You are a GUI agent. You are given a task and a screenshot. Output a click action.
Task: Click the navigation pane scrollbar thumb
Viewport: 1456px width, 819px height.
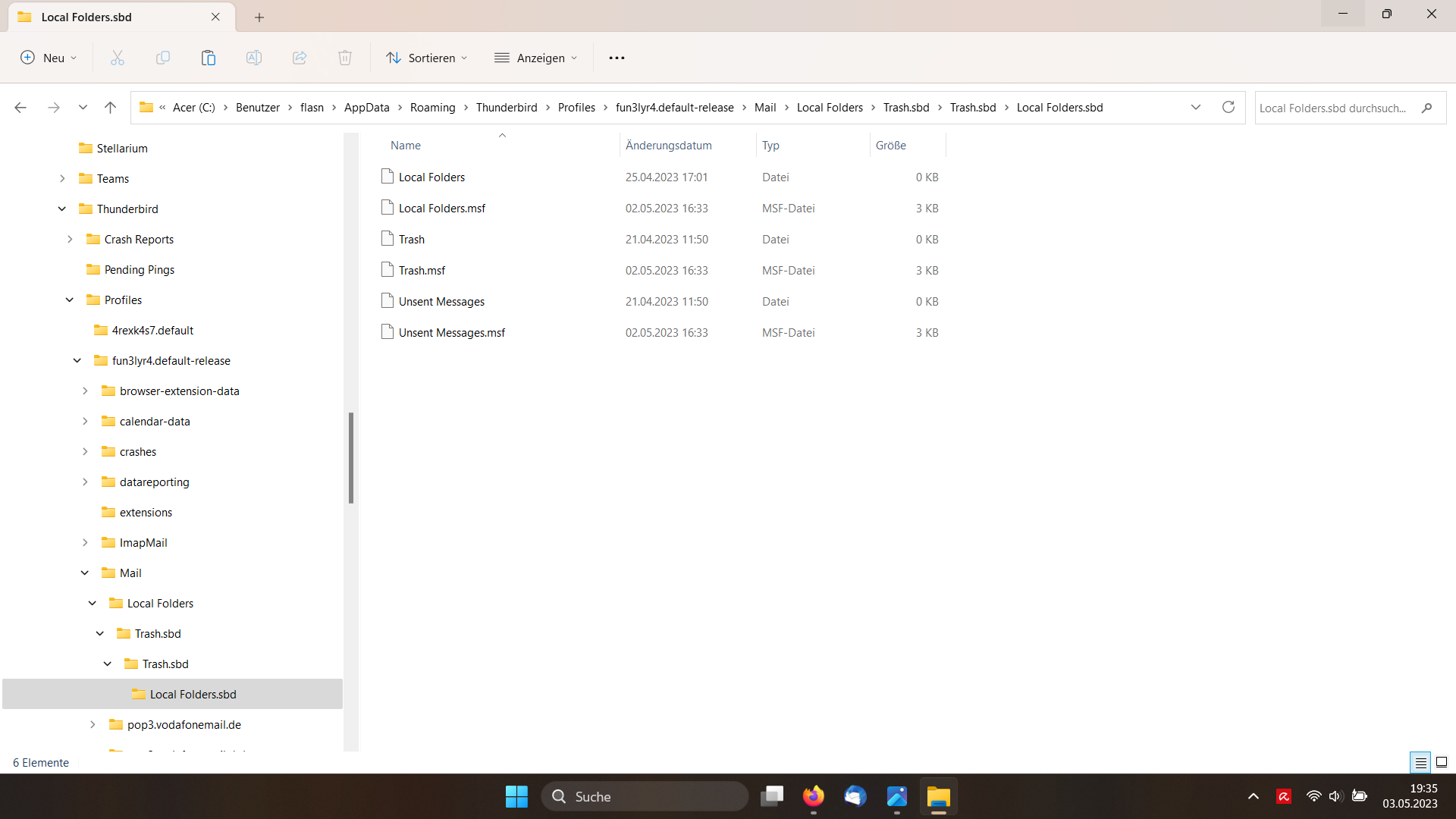351,458
